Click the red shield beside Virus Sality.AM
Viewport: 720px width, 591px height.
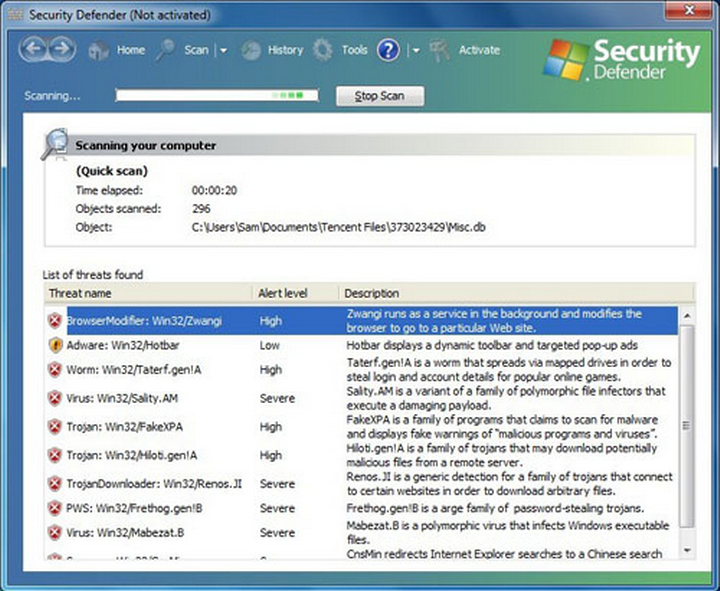pos(55,398)
